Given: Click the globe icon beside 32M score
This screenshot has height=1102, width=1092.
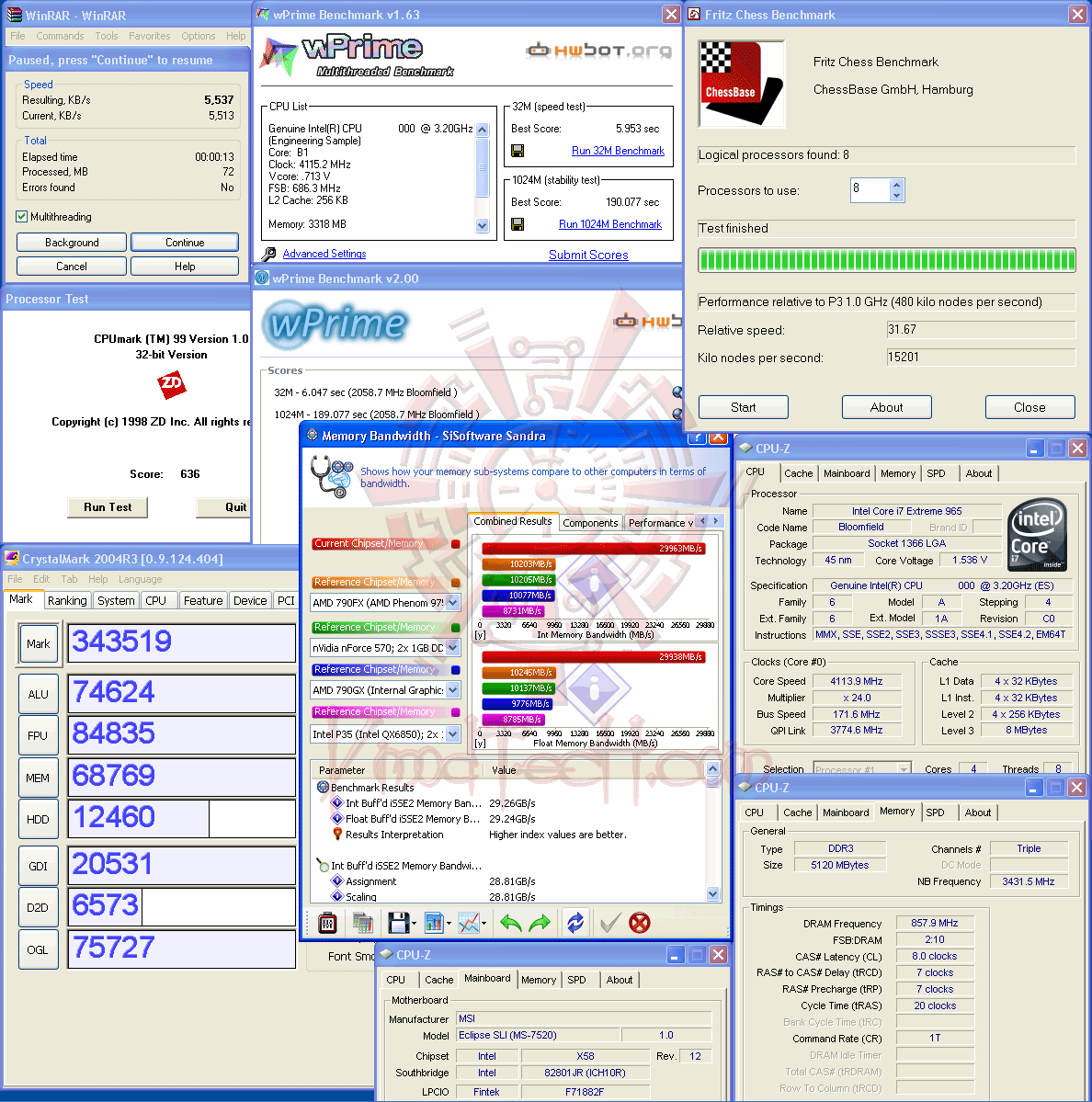Looking at the screenshot, I should click(677, 392).
